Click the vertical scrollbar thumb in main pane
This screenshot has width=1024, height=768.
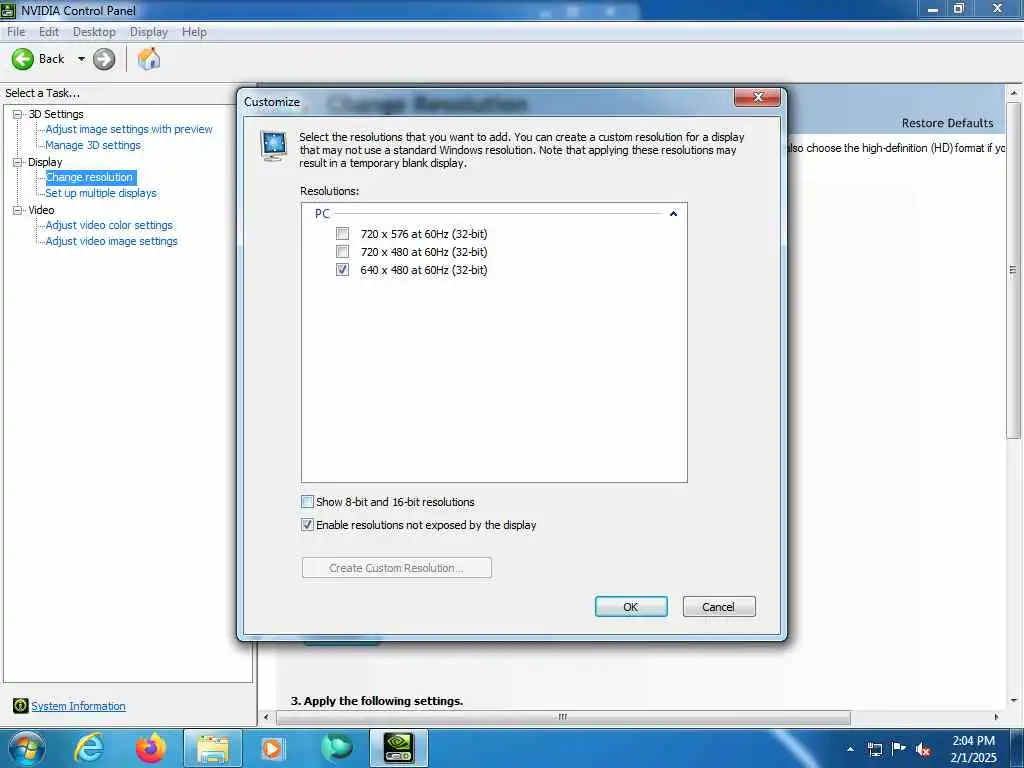(1014, 270)
